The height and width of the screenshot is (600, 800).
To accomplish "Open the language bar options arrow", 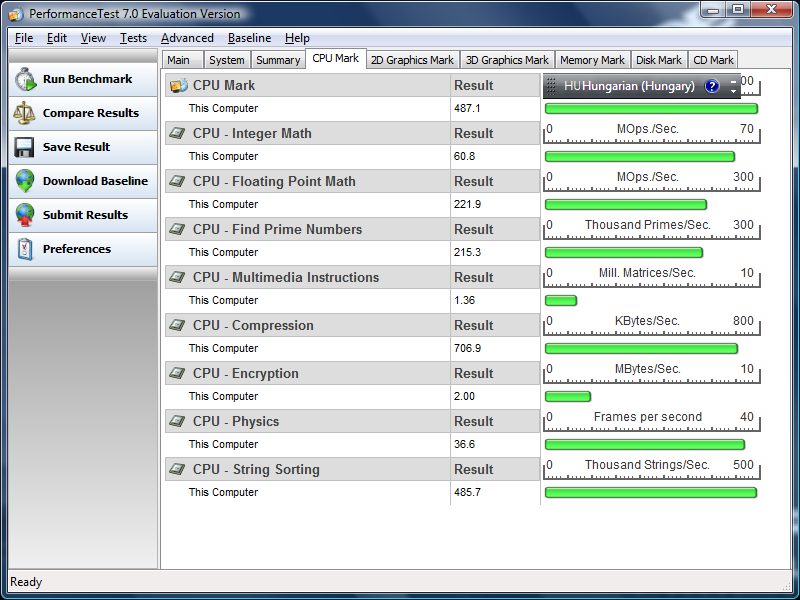I will coord(734,91).
